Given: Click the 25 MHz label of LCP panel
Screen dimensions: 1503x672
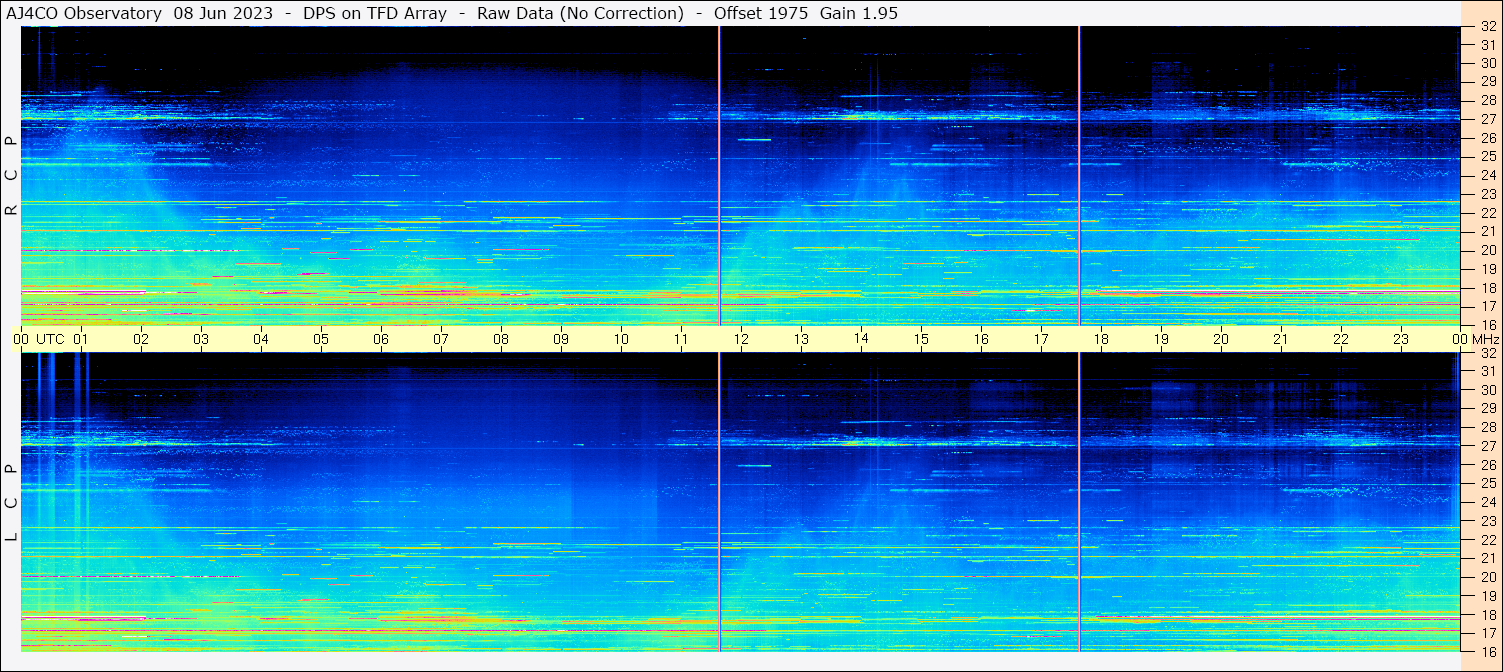Looking at the screenshot, I should point(1488,484).
